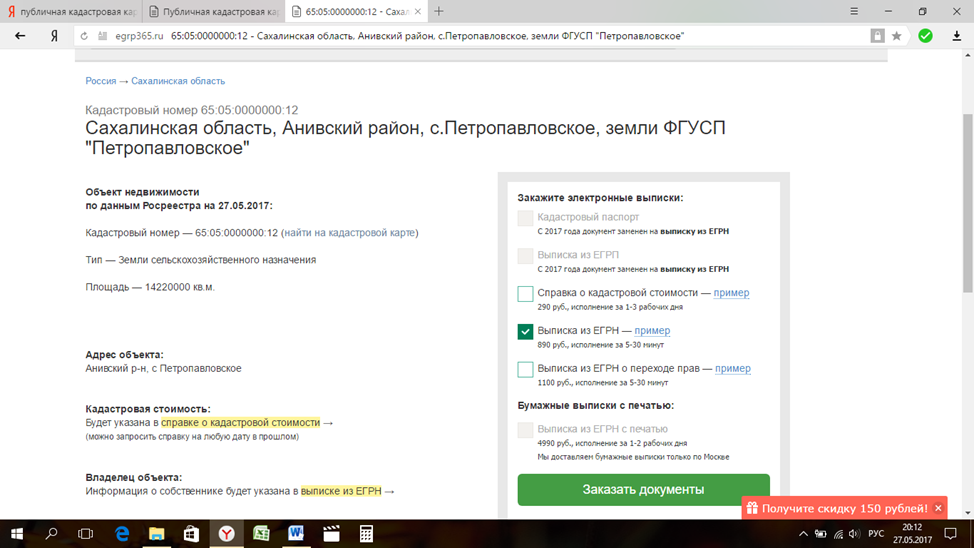This screenshot has width=974, height=548.
Task: Click the green 'Заказать документы' button
Action: tap(643, 490)
